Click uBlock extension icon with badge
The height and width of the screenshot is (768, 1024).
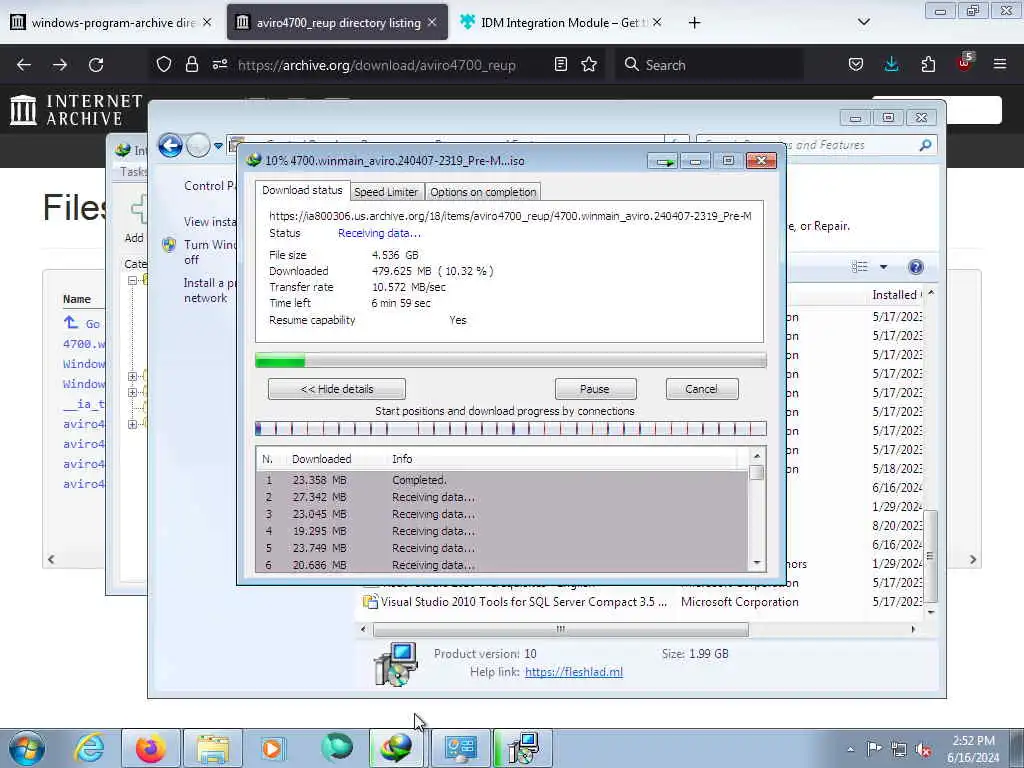click(964, 63)
